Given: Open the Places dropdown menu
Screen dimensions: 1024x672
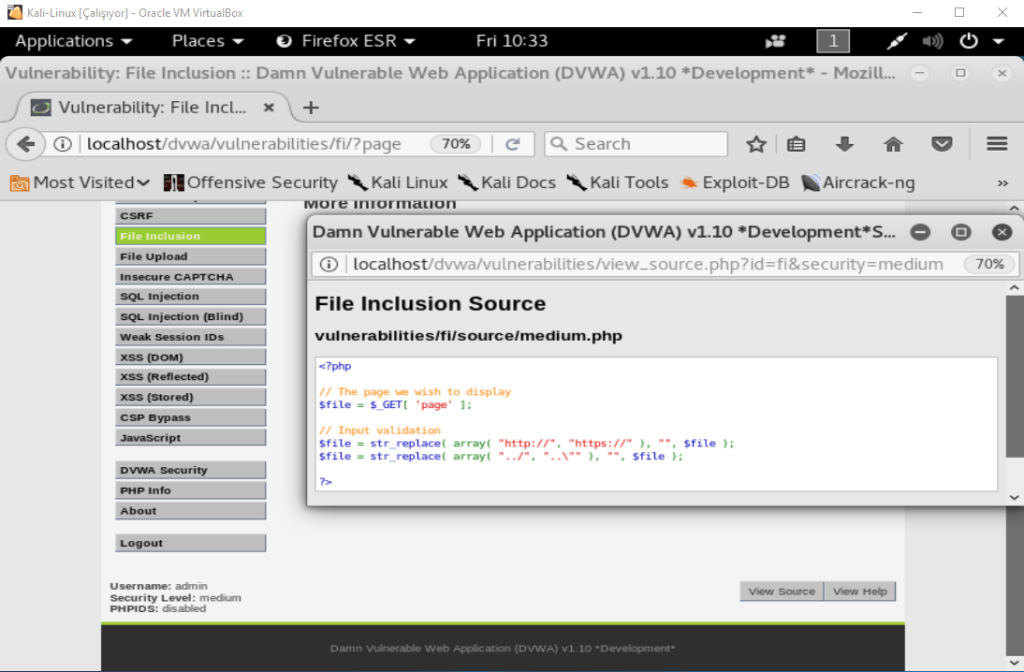Looking at the screenshot, I should [x=208, y=41].
